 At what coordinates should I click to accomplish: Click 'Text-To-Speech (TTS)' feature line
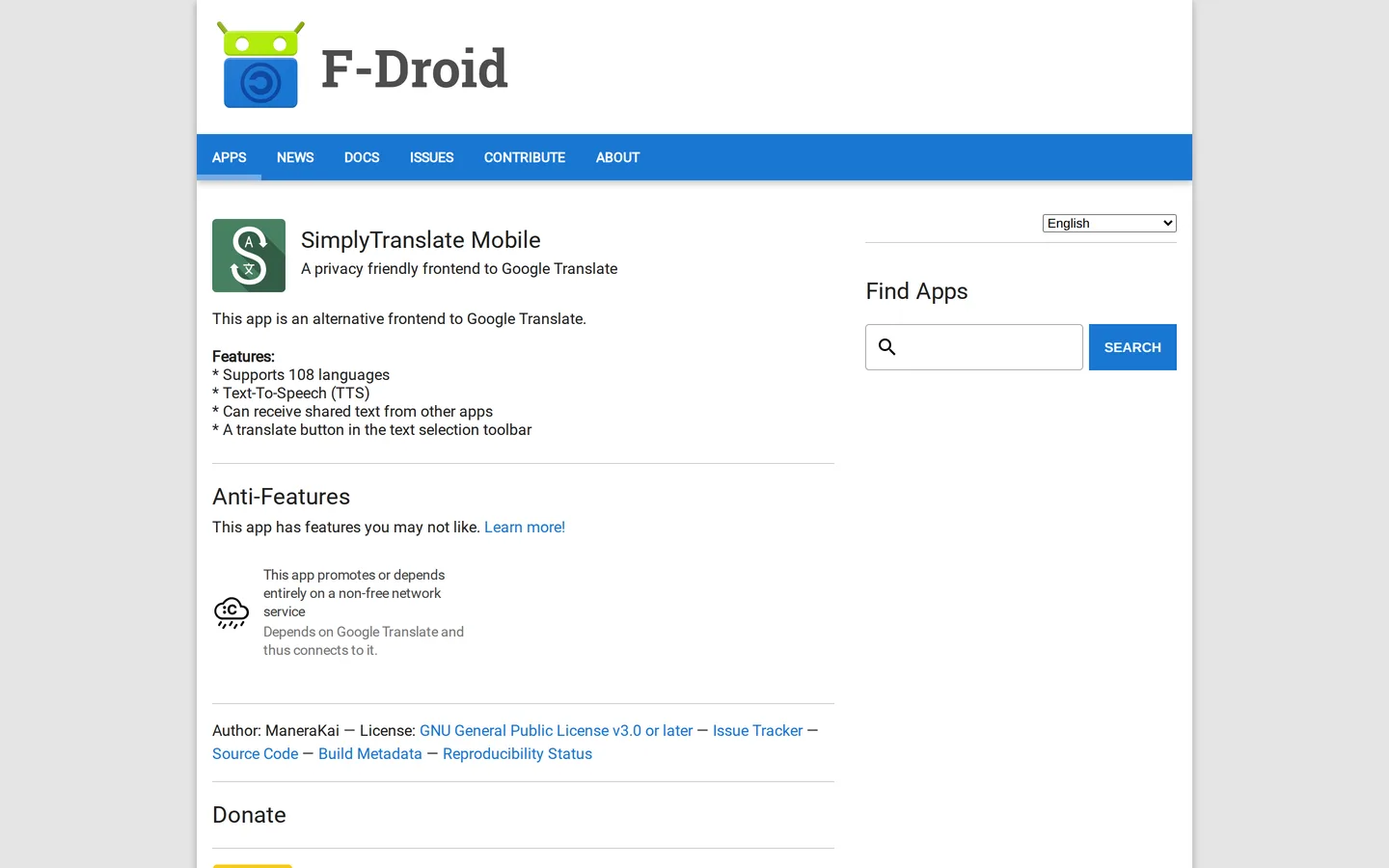point(291,393)
